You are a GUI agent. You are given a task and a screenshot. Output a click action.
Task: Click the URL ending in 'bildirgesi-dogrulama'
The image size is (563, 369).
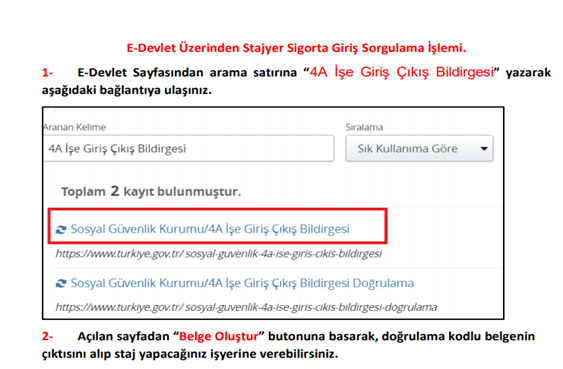(246, 307)
